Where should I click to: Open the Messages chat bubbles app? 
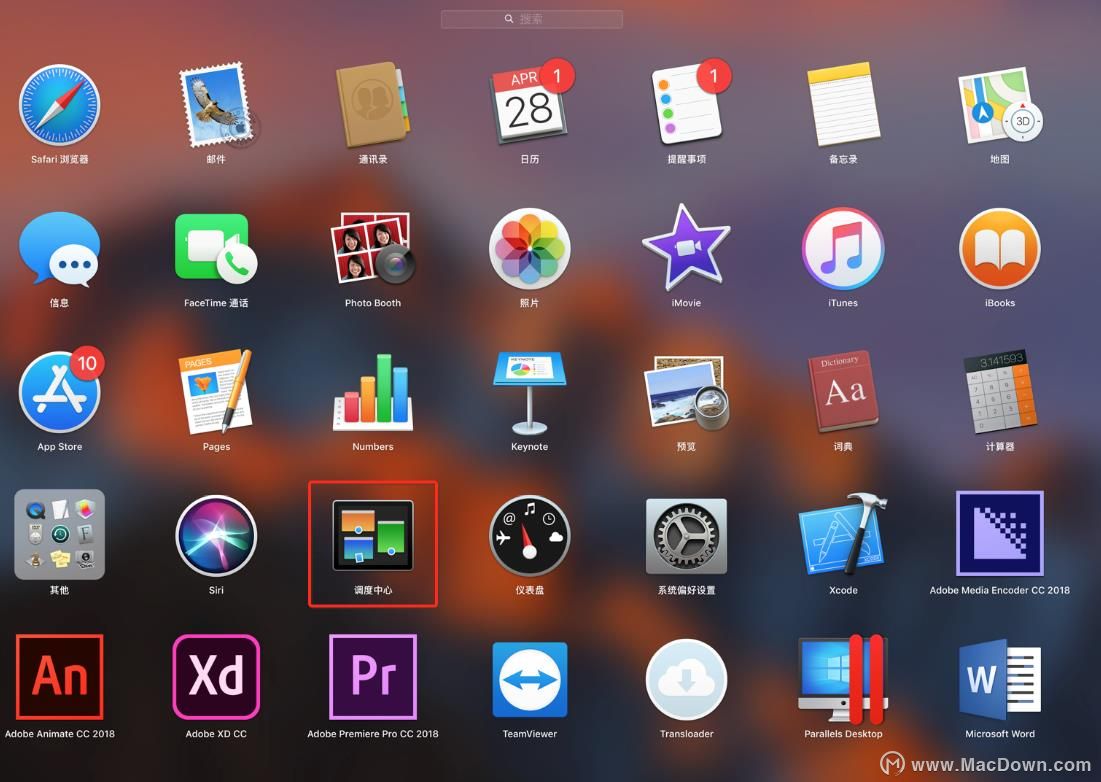tap(60, 249)
